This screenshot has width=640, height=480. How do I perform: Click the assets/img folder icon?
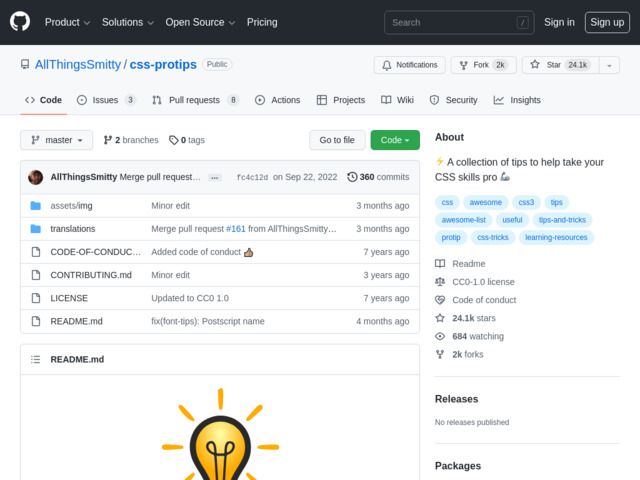(36, 206)
